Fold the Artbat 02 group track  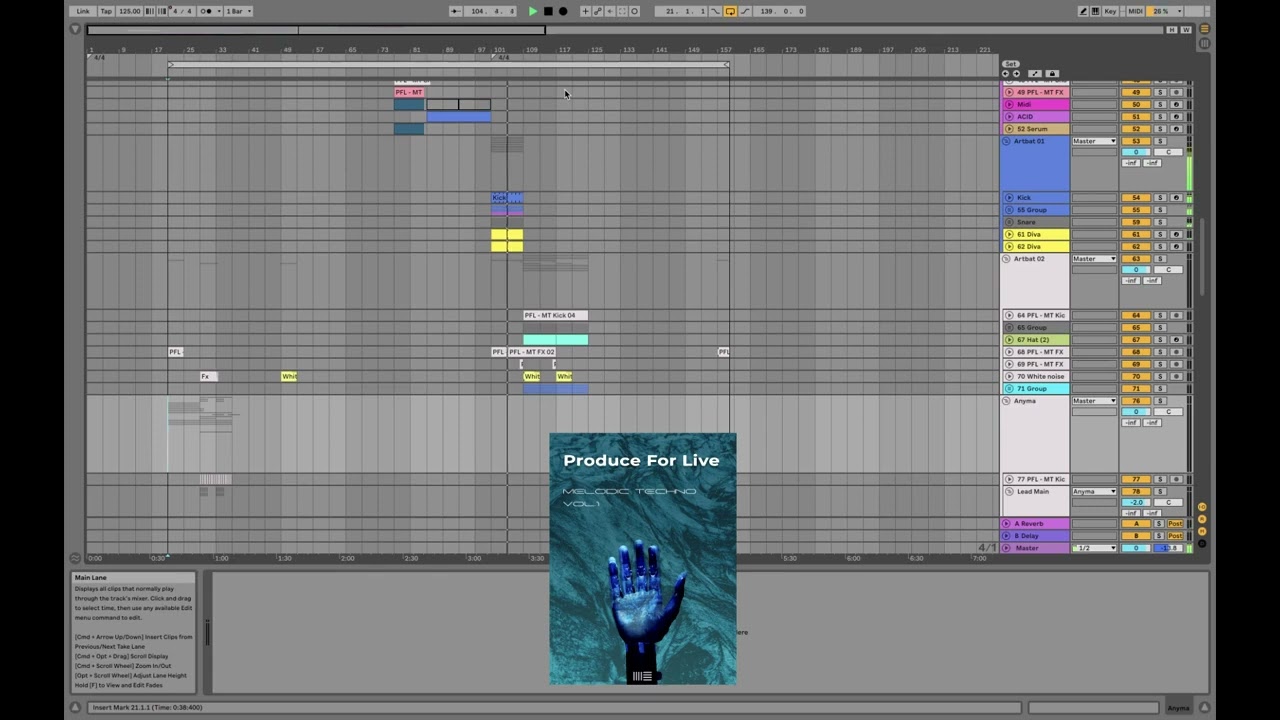point(1007,259)
